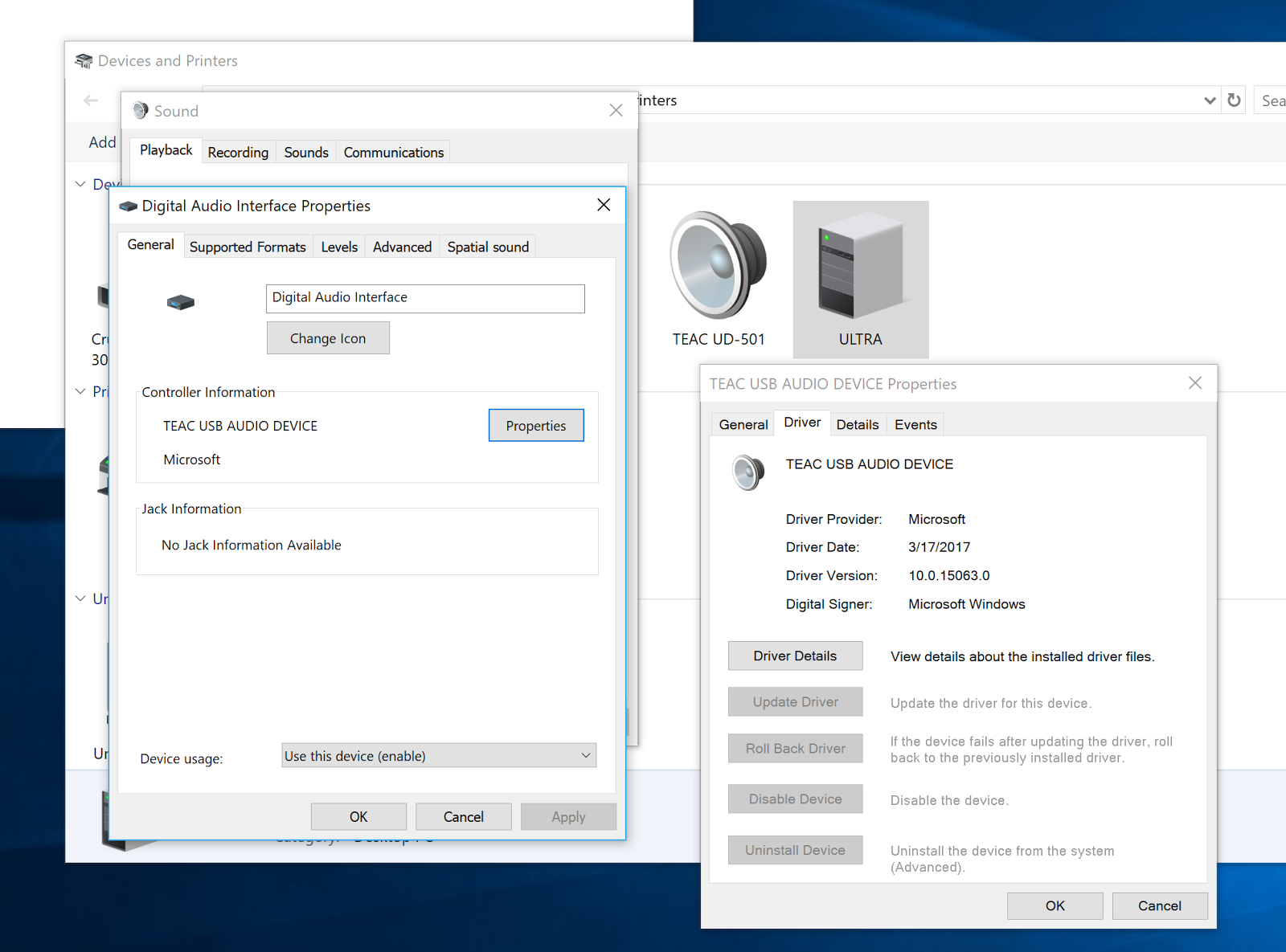Click the Apply button

[568, 817]
